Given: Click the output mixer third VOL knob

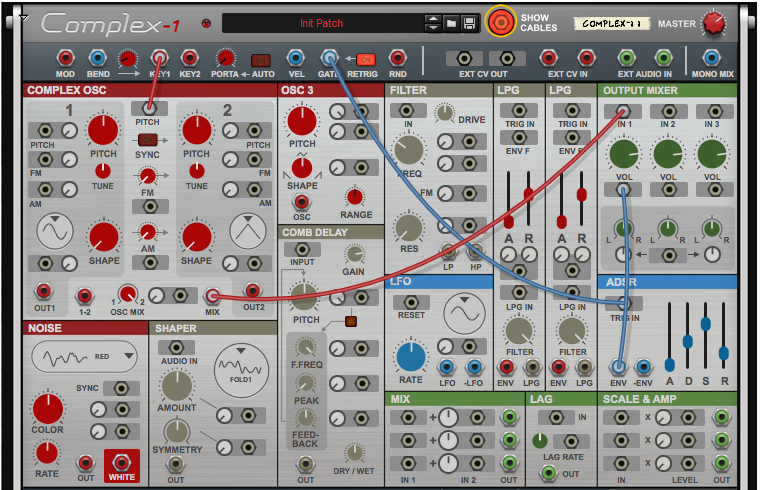Looking at the screenshot, I should click(712, 154).
